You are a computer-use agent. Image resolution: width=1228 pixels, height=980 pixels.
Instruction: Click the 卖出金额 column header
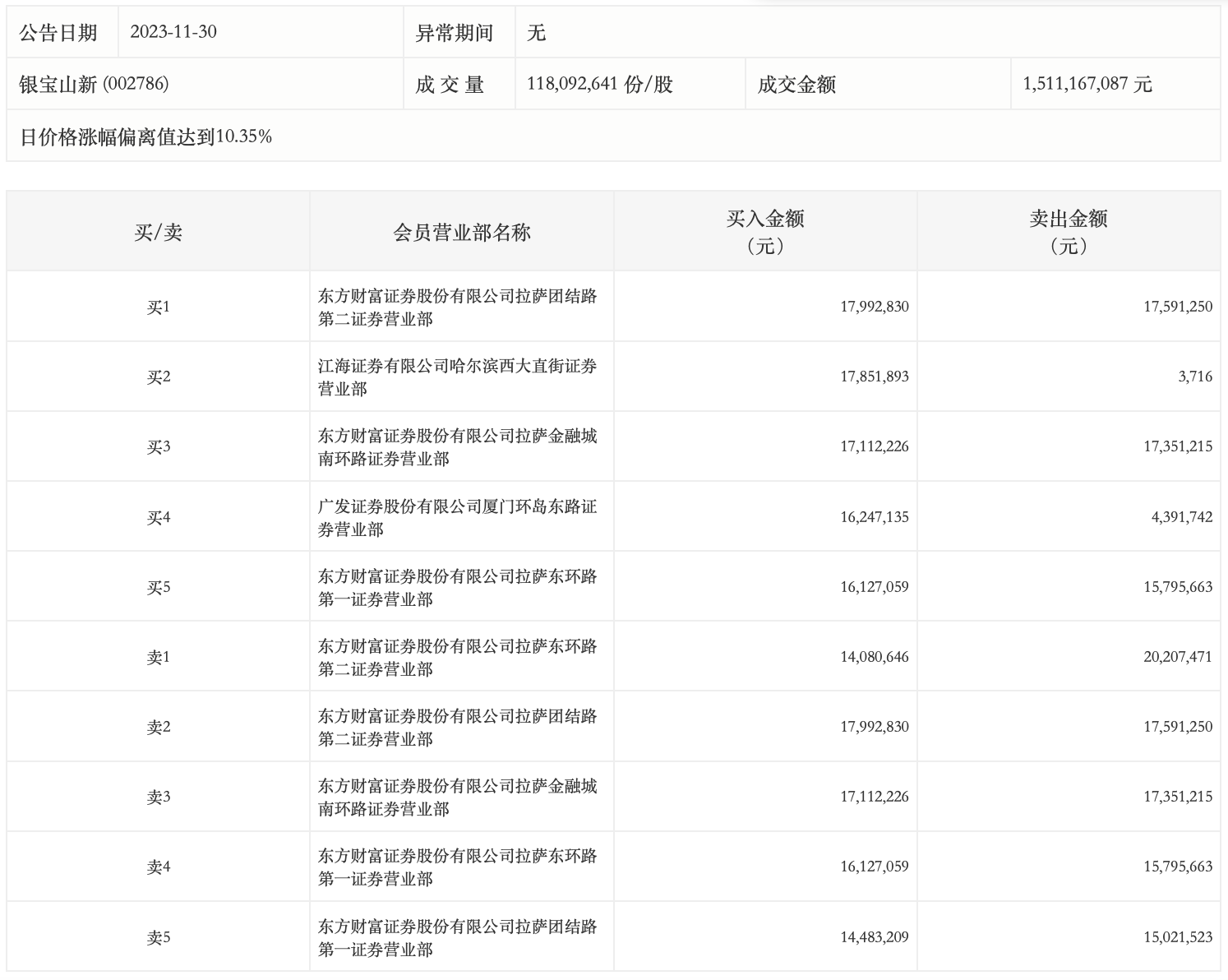pyautogui.click(x=1069, y=231)
